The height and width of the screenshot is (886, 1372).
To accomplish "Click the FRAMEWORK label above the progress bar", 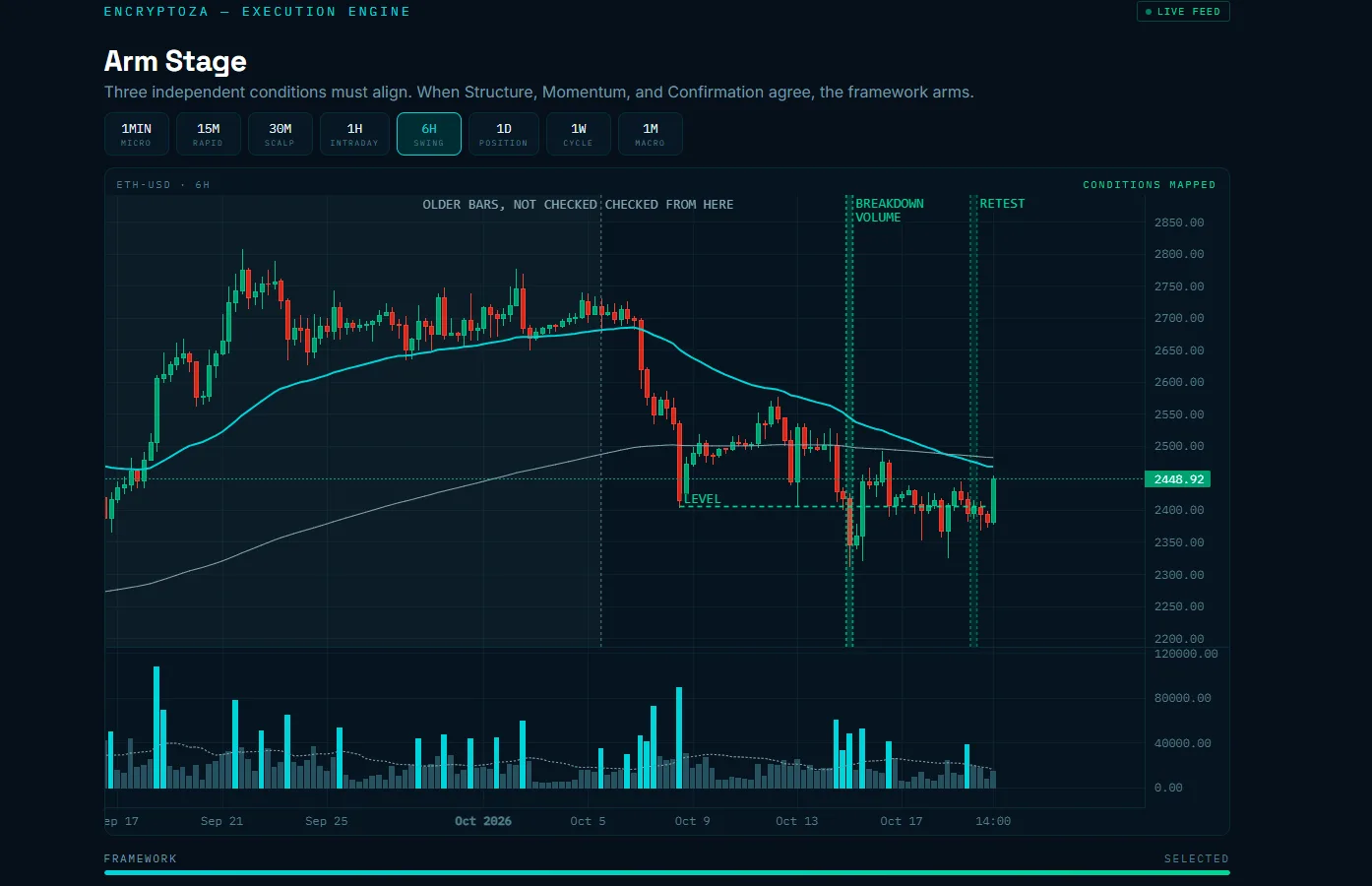I will [141, 859].
